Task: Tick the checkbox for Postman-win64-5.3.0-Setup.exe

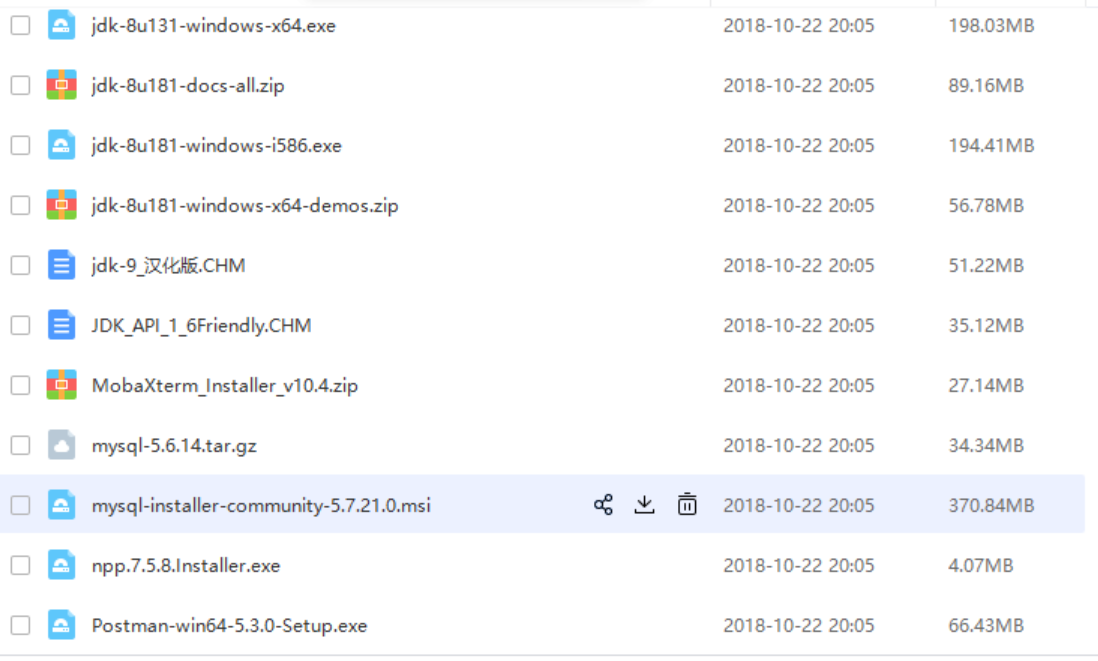Action: [x=20, y=625]
